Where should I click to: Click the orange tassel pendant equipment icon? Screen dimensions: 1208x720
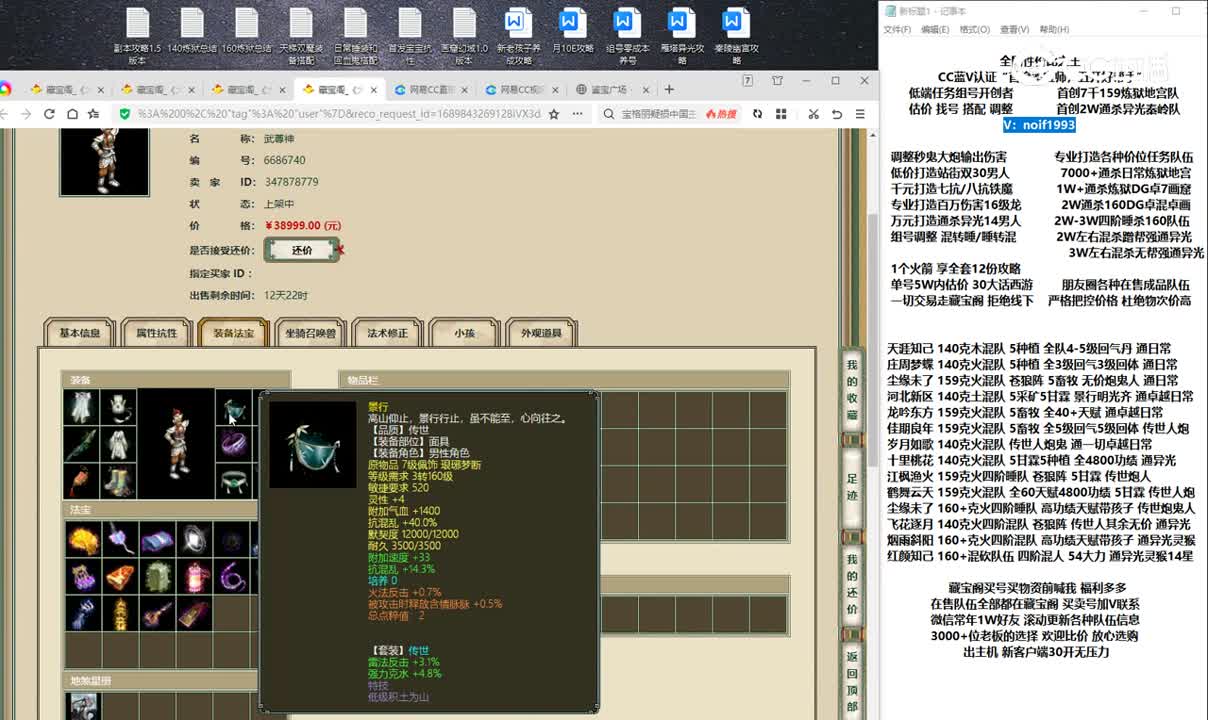click(81, 481)
